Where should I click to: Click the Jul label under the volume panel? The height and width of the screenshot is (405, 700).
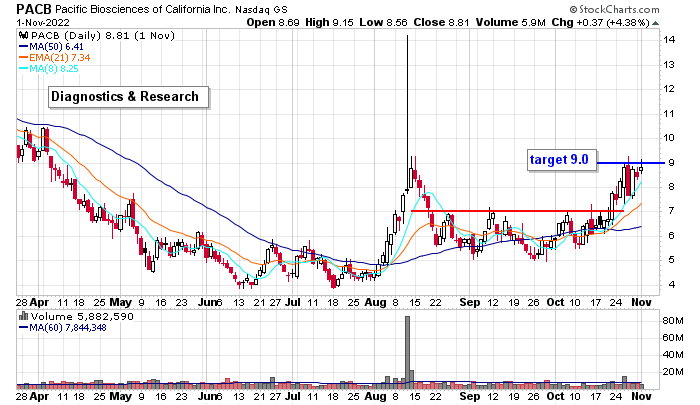coord(293,396)
